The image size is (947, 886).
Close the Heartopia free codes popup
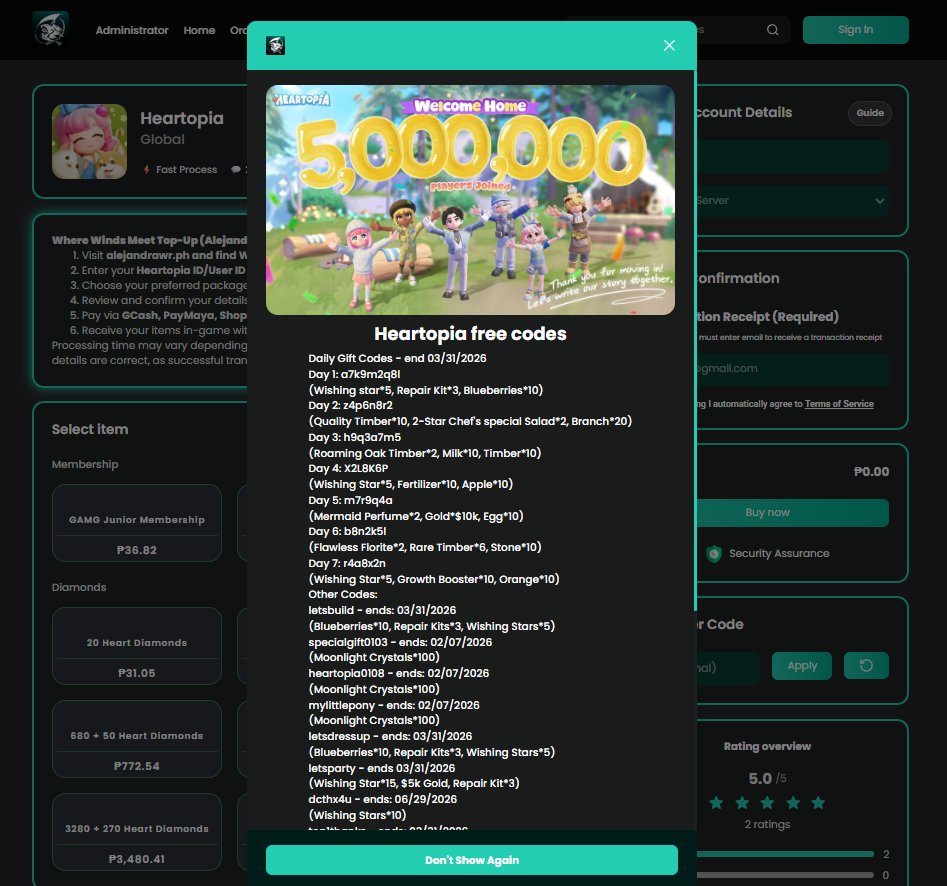point(669,45)
